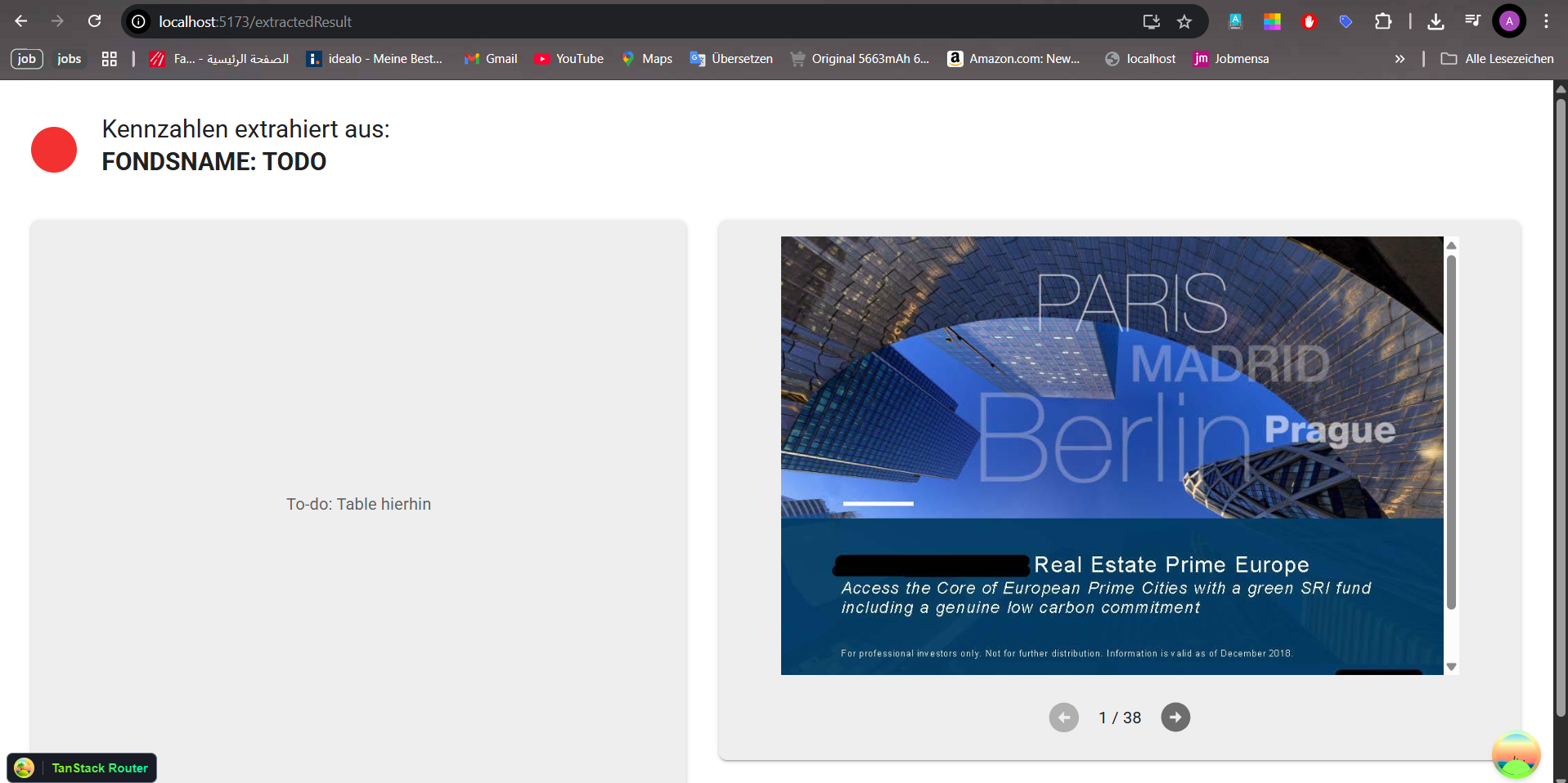
Task: Expand hidden bookmarks with double chevron
Action: (x=1400, y=59)
